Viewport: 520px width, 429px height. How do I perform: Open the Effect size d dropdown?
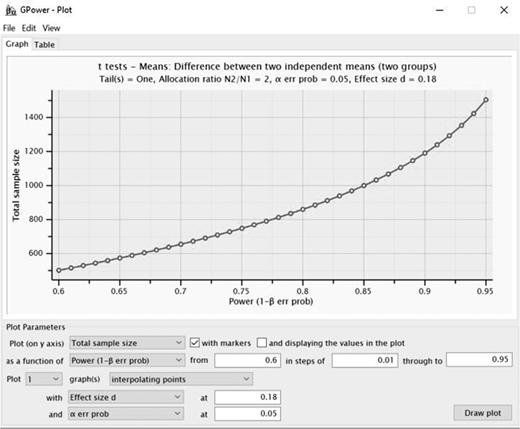click(126, 397)
